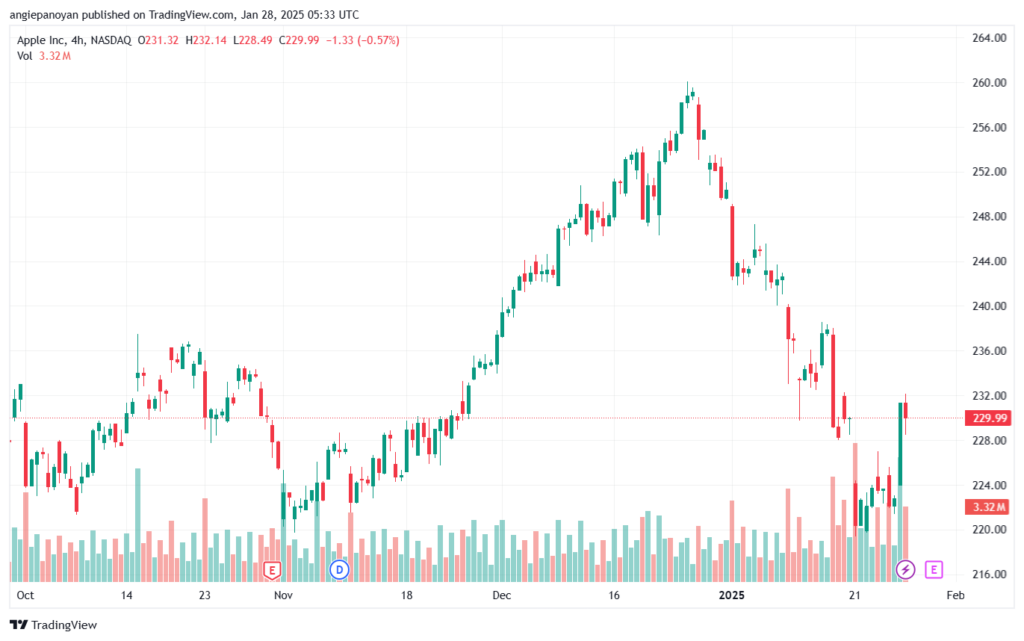Click the Nov label on time axis
The image size is (1024, 641).
pos(283,595)
